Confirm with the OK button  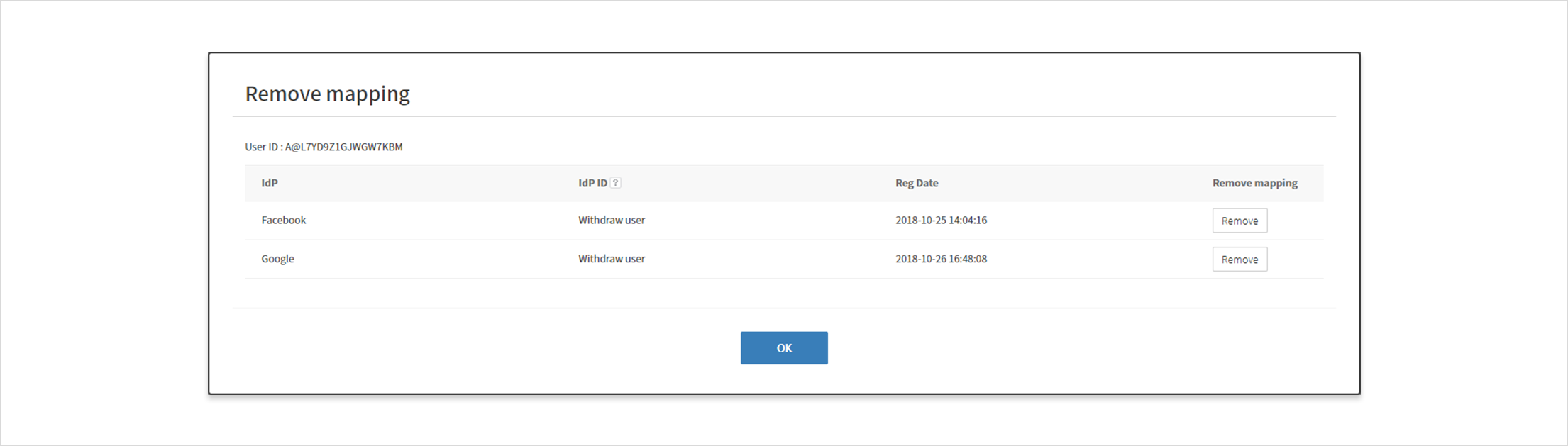[784, 348]
